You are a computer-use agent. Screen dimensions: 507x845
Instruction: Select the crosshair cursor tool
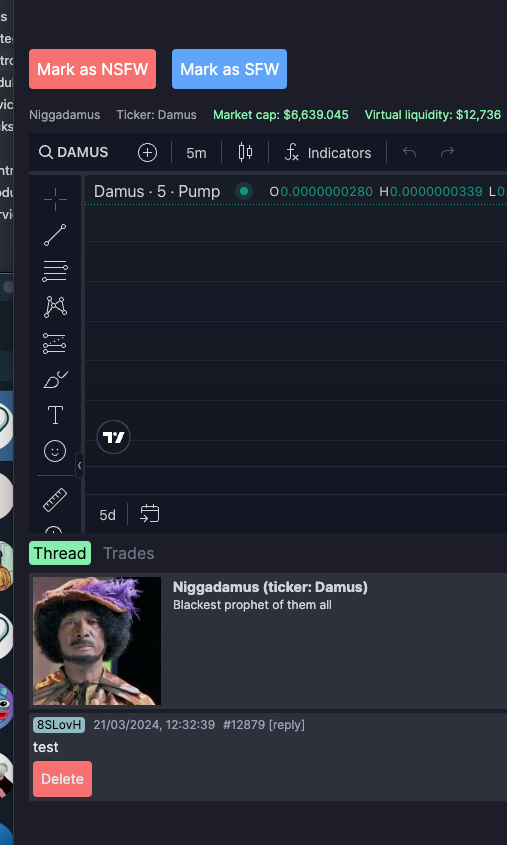point(55,200)
